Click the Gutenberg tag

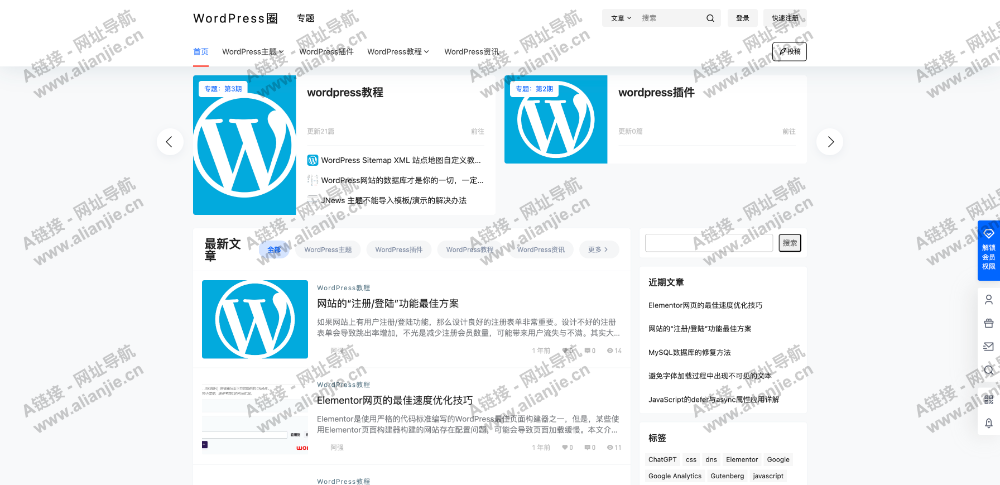pos(727,476)
